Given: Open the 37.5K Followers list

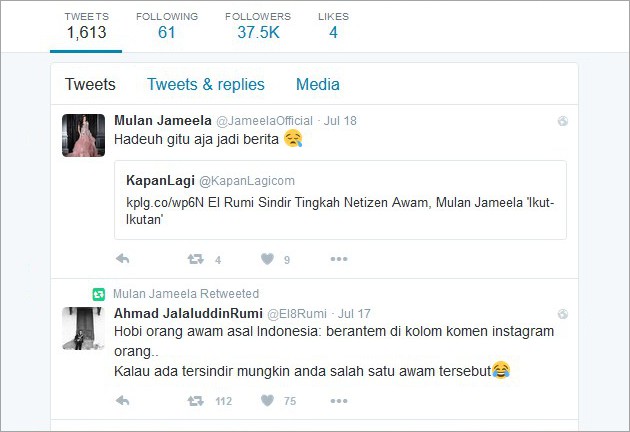Looking at the screenshot, I should (258, 26).
